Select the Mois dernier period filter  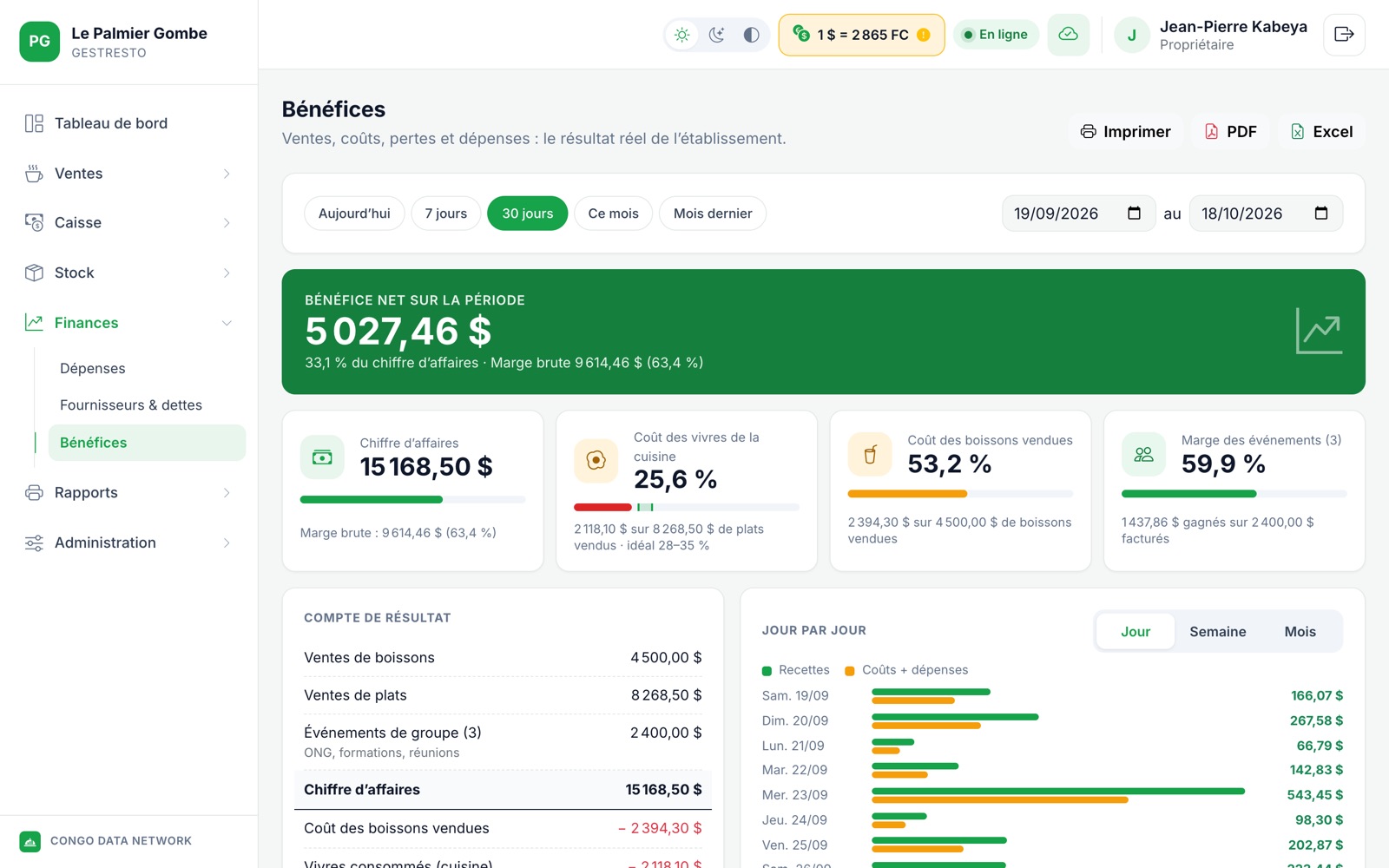click(x=713, y=214)
